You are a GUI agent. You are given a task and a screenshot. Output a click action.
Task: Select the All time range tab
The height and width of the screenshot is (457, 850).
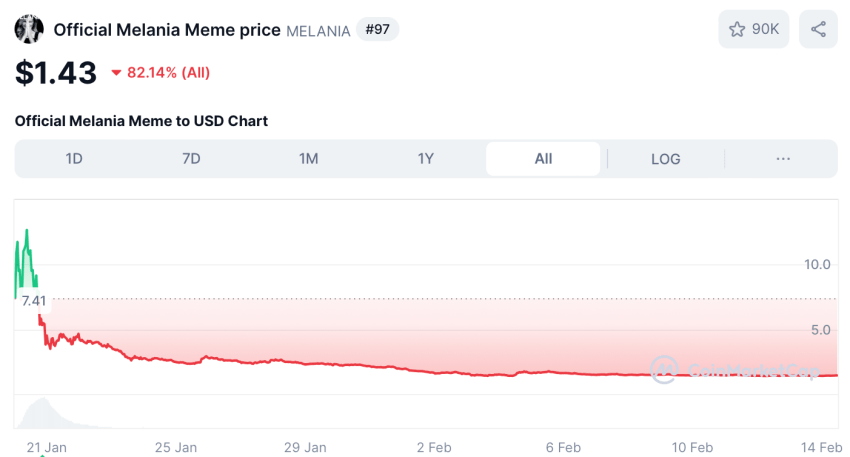543,159
